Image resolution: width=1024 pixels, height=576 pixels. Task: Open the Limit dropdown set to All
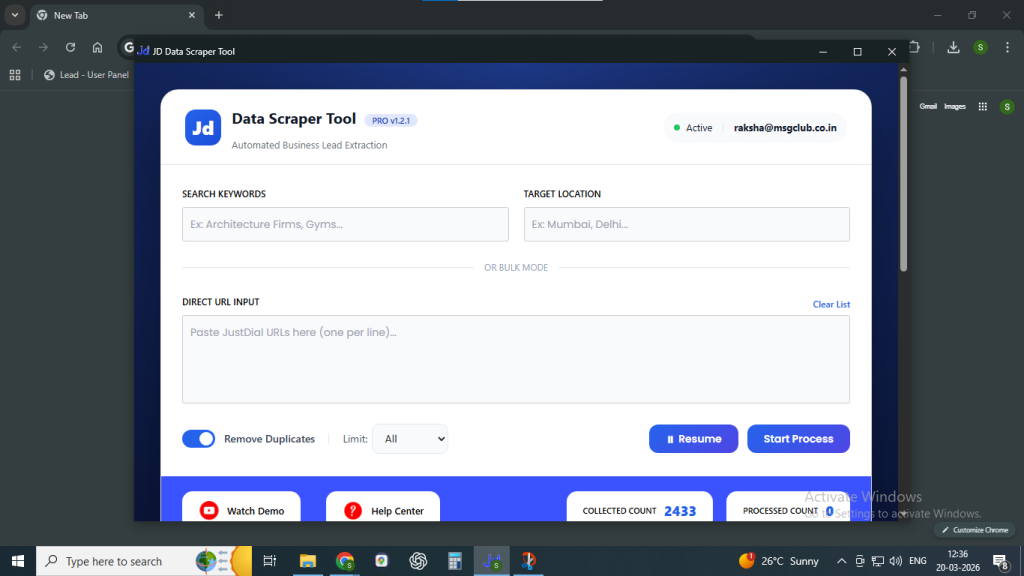click(x=410, y=439)
